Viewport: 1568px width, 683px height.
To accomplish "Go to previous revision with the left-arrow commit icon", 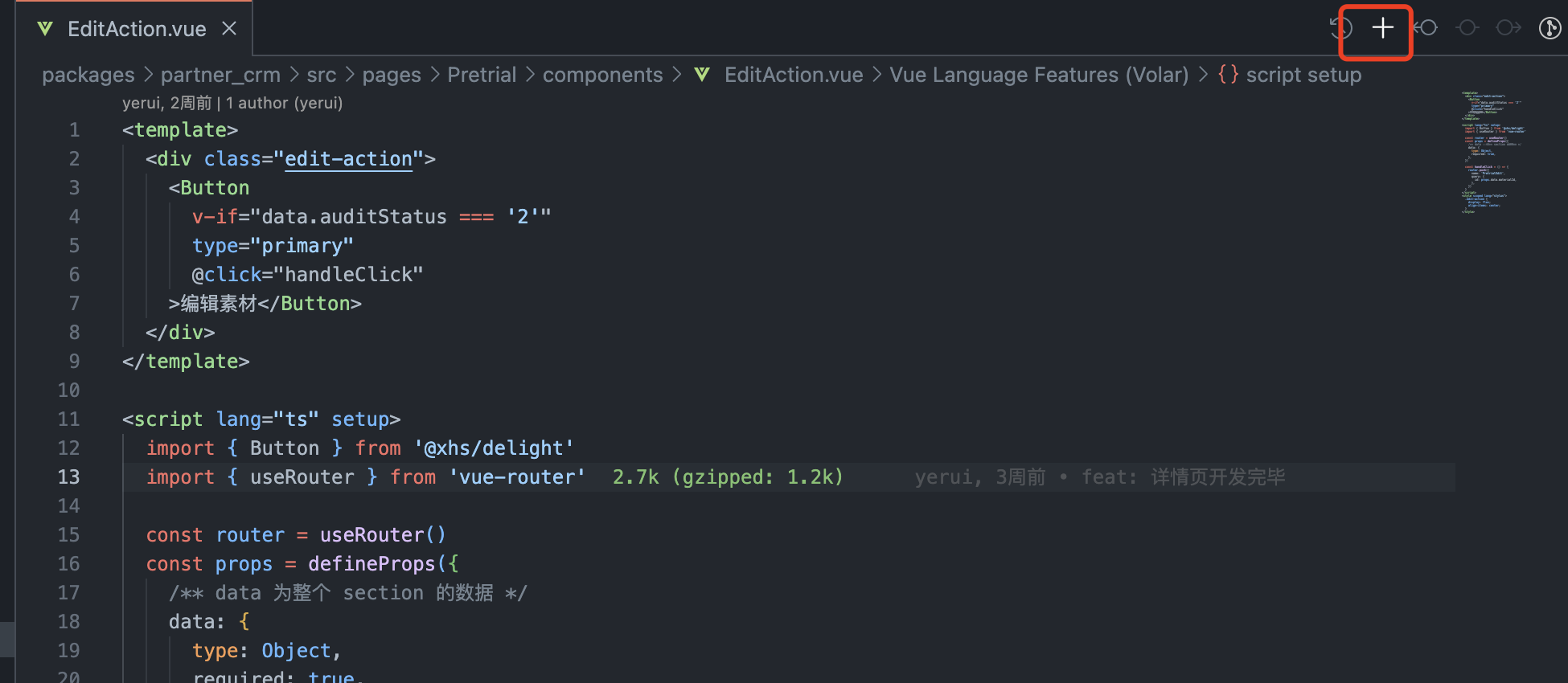I will click(1426, 28).
